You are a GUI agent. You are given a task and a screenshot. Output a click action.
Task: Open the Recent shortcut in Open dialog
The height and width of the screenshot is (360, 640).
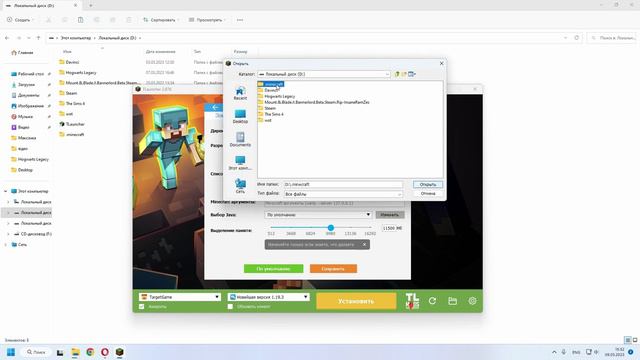(x=240, y=93)
